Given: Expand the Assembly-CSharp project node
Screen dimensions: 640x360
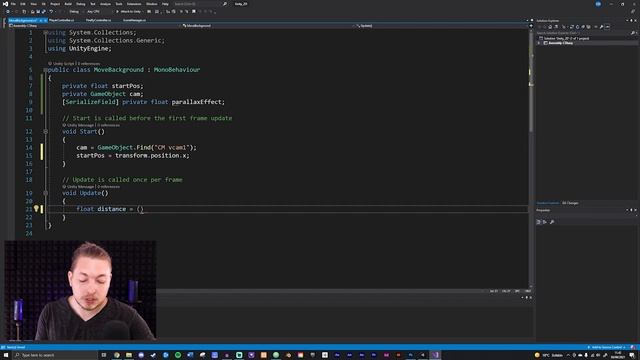Looking at the screenshot, I should click(539, 43).
